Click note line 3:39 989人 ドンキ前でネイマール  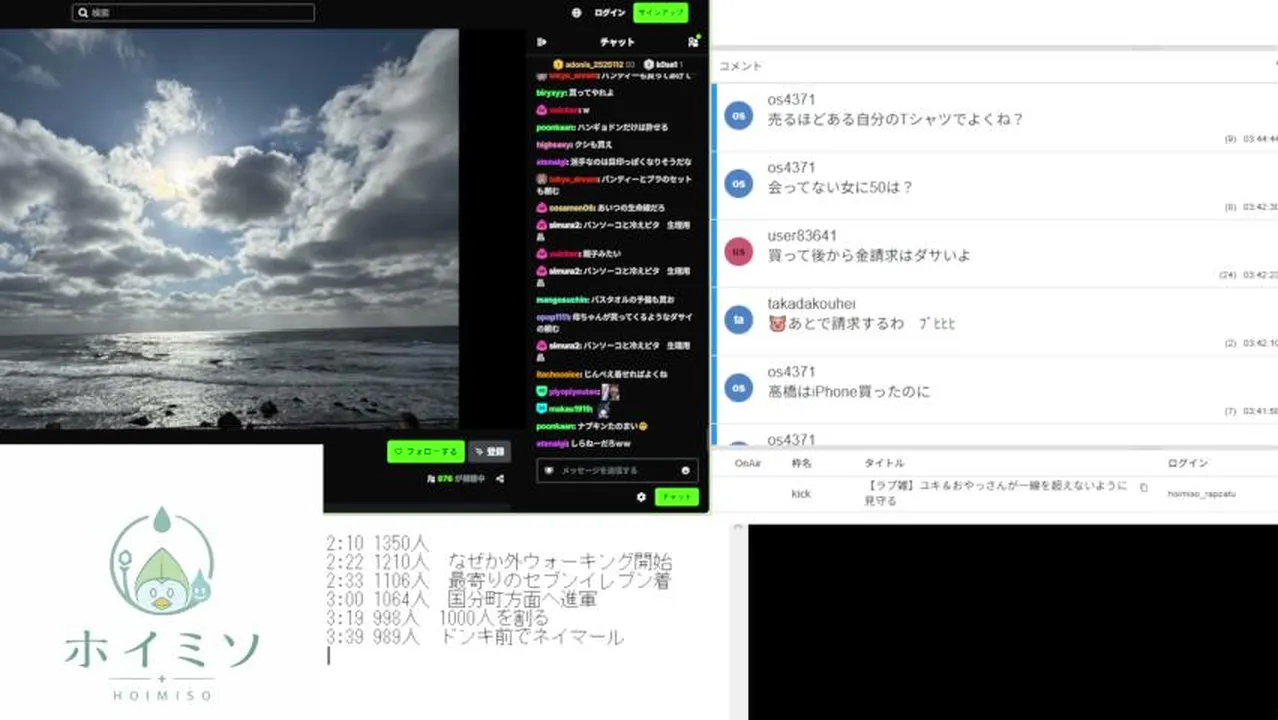pyautogui.click(x=475, y=637)
